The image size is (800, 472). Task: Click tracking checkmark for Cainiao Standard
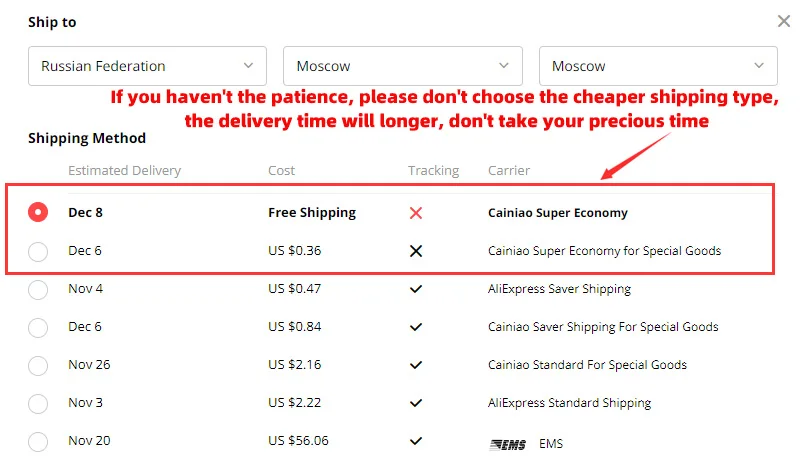(416, 365)
